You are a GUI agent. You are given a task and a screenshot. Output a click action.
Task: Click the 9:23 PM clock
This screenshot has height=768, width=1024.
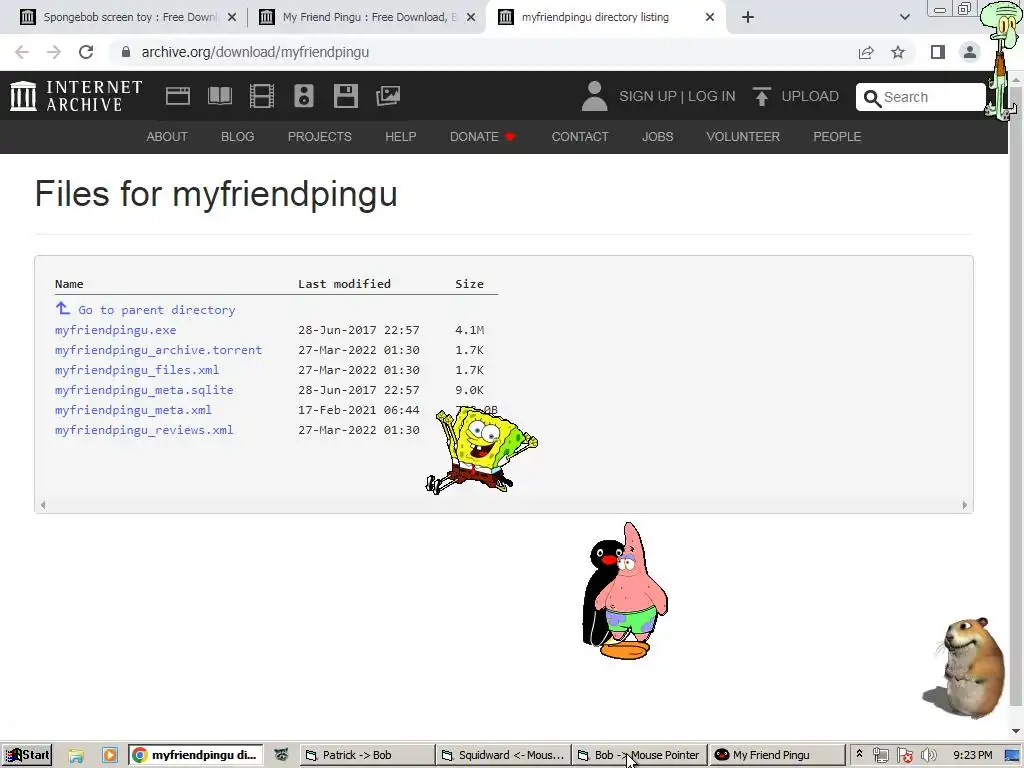(972, 755)
